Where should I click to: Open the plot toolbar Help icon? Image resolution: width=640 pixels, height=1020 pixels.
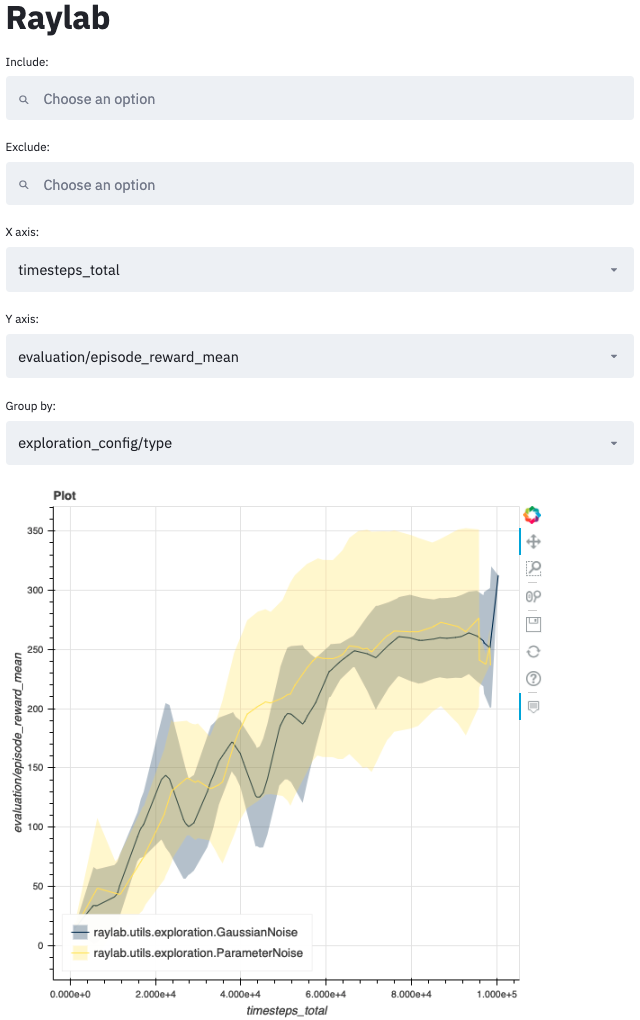tap(533, 679)
